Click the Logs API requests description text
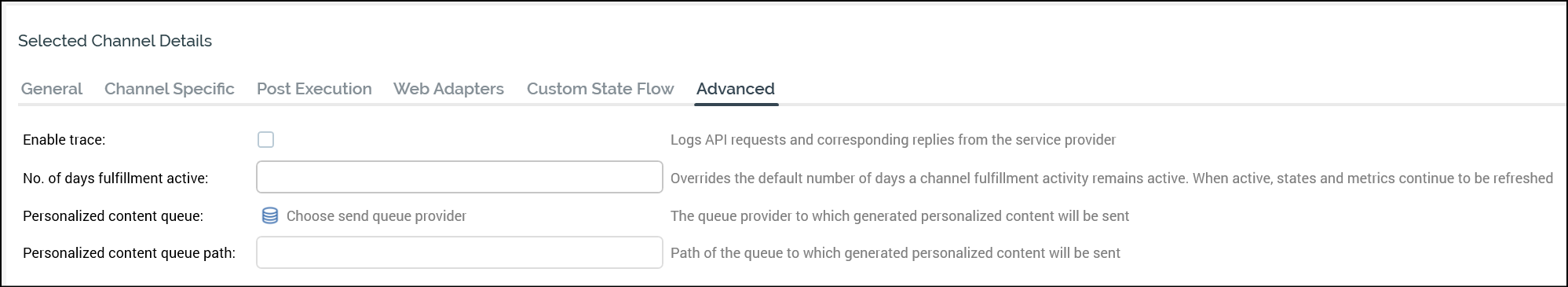This screenshot has height=287, width=1568. tap(893, 140)
